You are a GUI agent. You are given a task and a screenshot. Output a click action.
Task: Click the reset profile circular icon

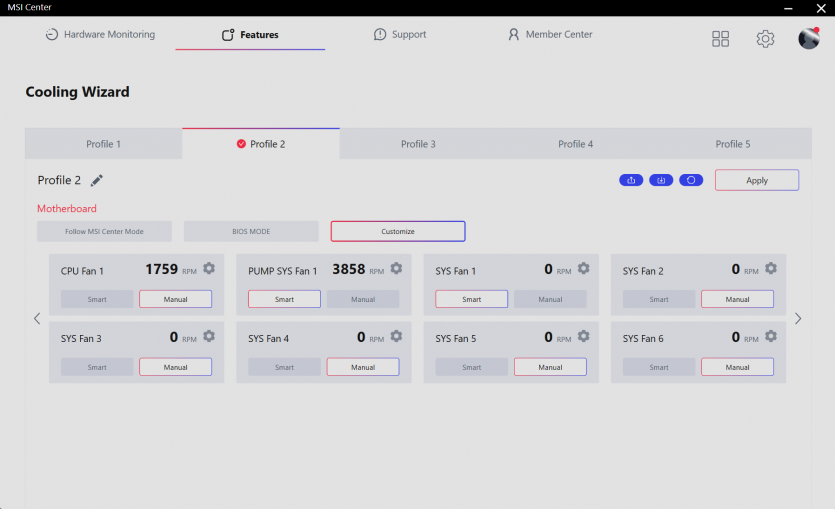[691, 180]
